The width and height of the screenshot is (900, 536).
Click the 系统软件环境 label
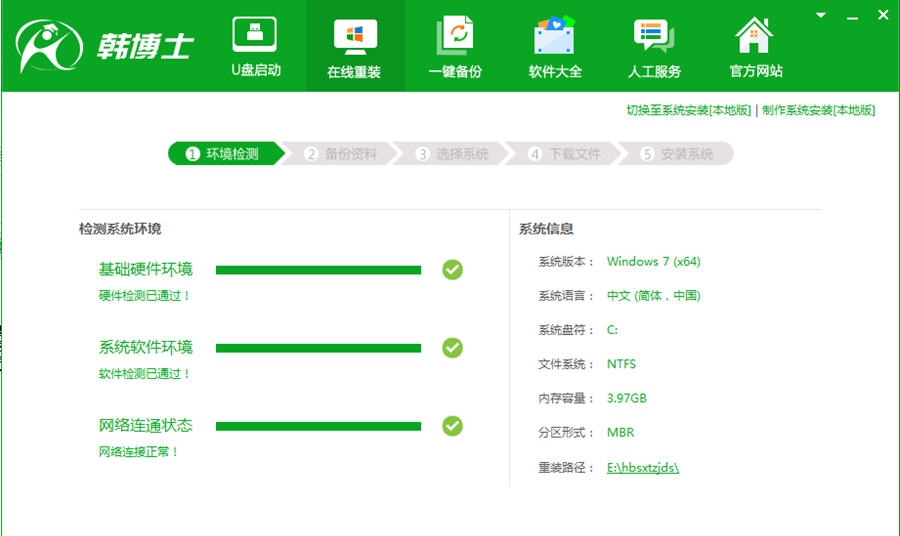click(x=146, y=347)
